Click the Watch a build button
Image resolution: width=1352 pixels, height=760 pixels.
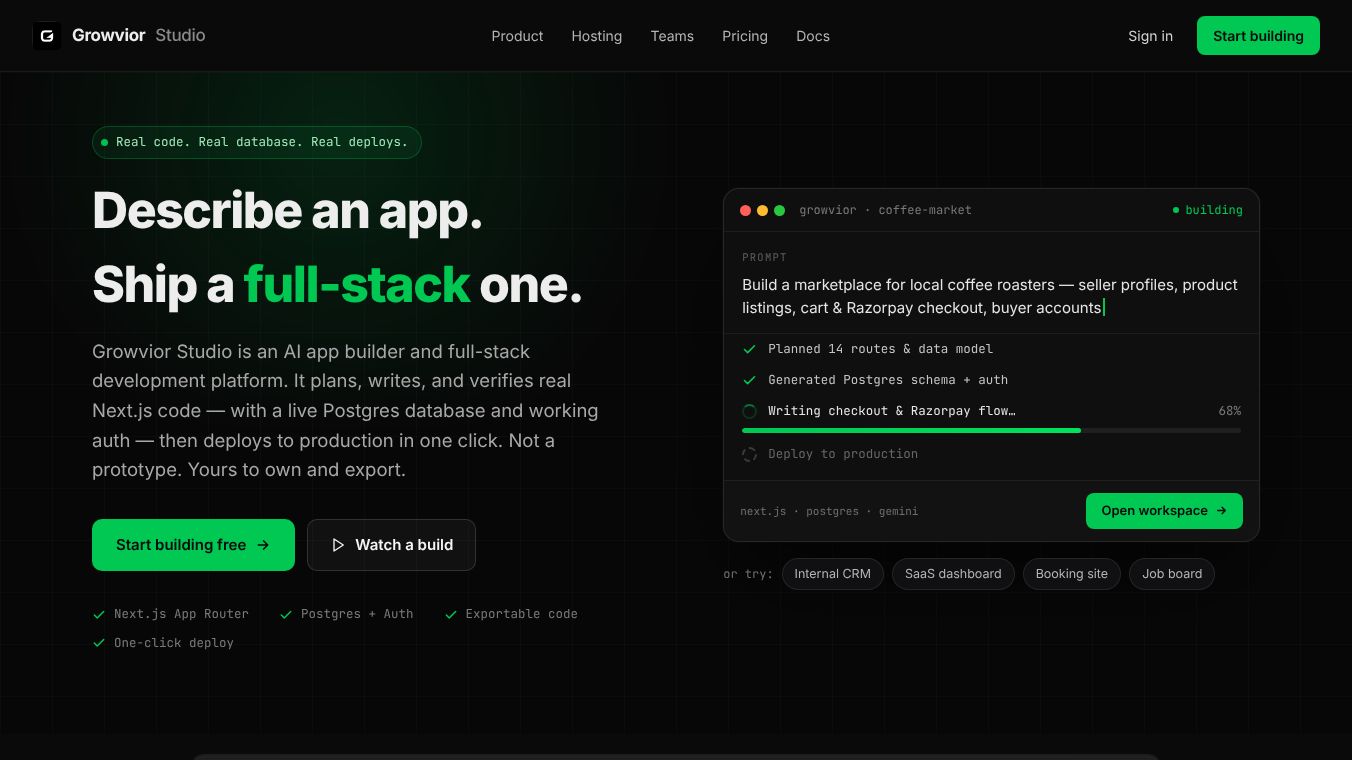click(391, 545)
